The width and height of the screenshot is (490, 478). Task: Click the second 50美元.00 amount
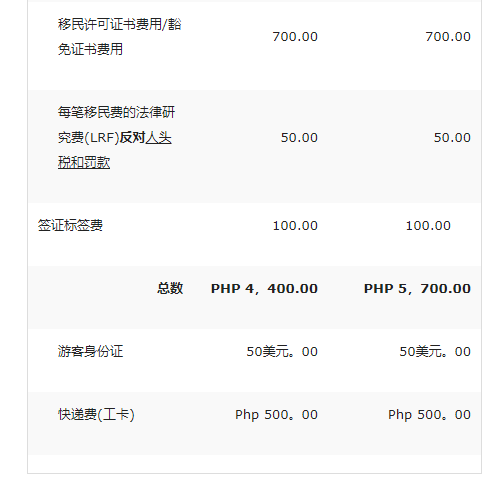(435, 352)
